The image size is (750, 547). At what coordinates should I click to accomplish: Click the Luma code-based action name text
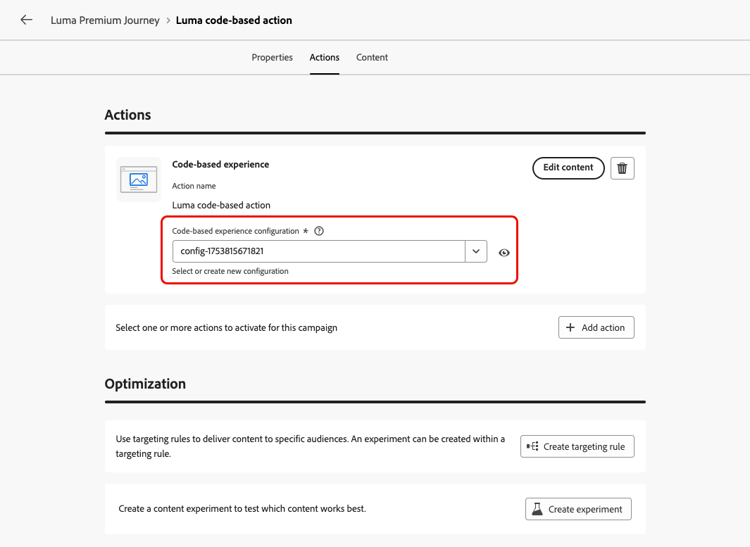tap(221, 205)
